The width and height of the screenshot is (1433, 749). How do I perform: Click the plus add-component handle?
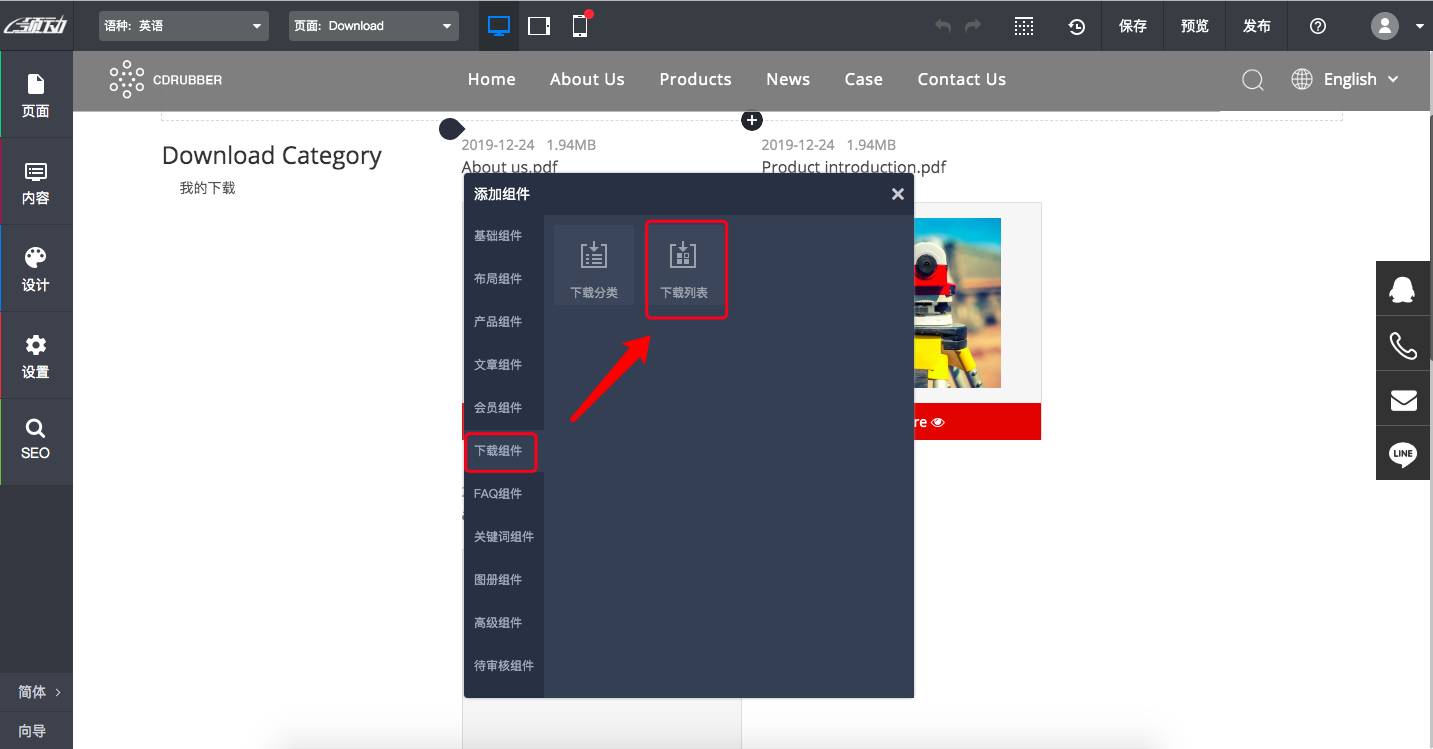pyautogui.click(x=752, y=120)
